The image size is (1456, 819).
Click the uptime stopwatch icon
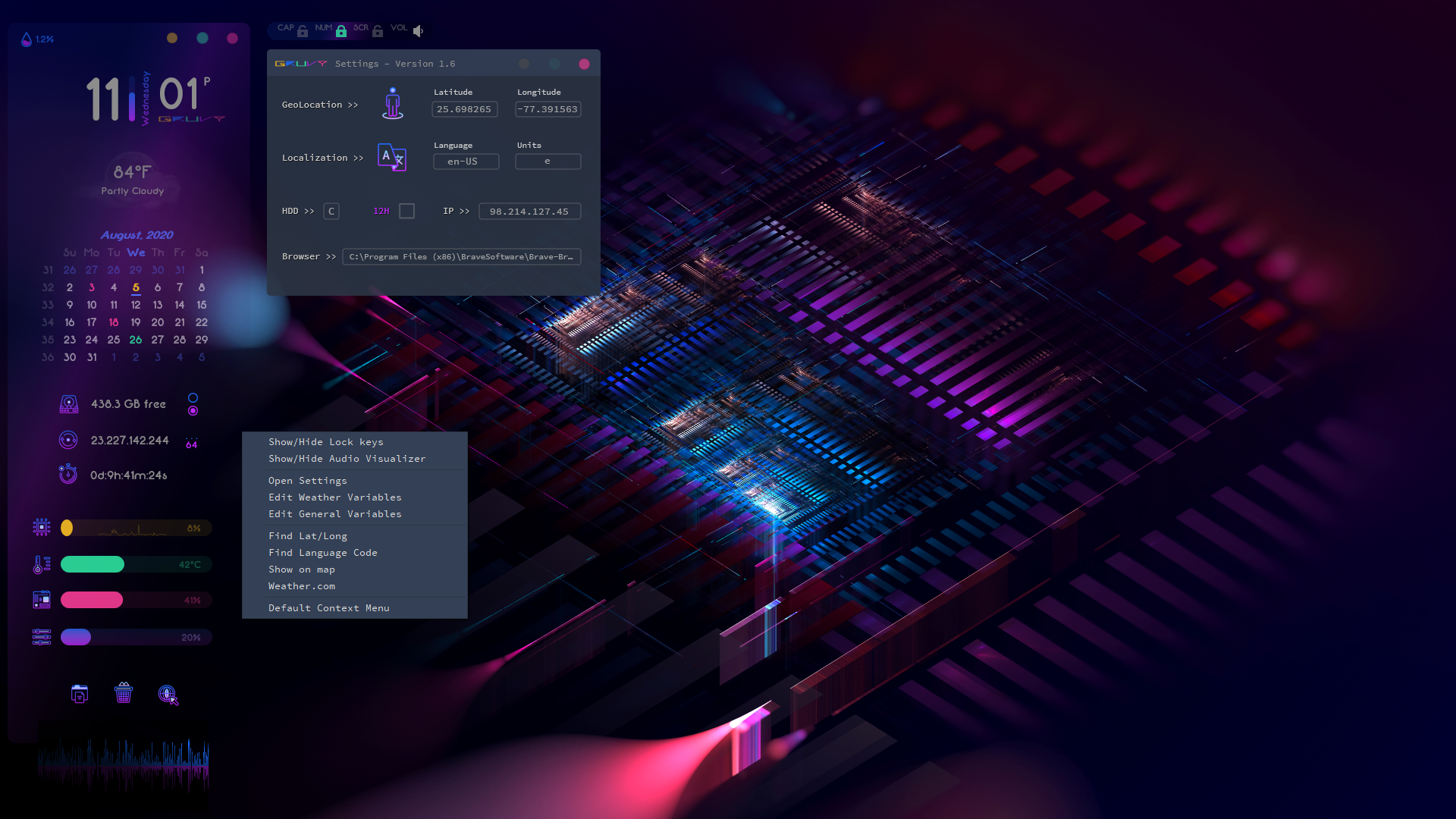(x=68, y=474)
